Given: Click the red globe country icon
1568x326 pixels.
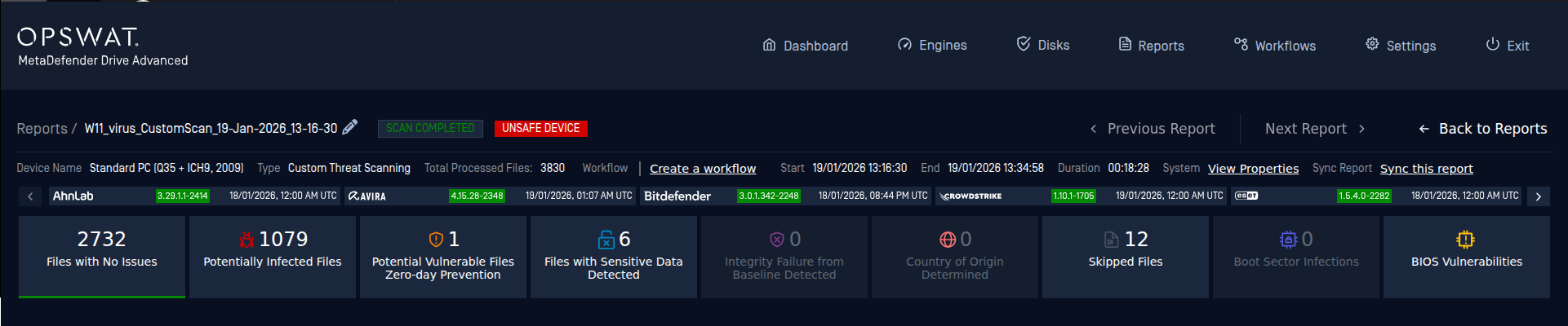Looking at the screenshot, I should (x=948, y=239).
